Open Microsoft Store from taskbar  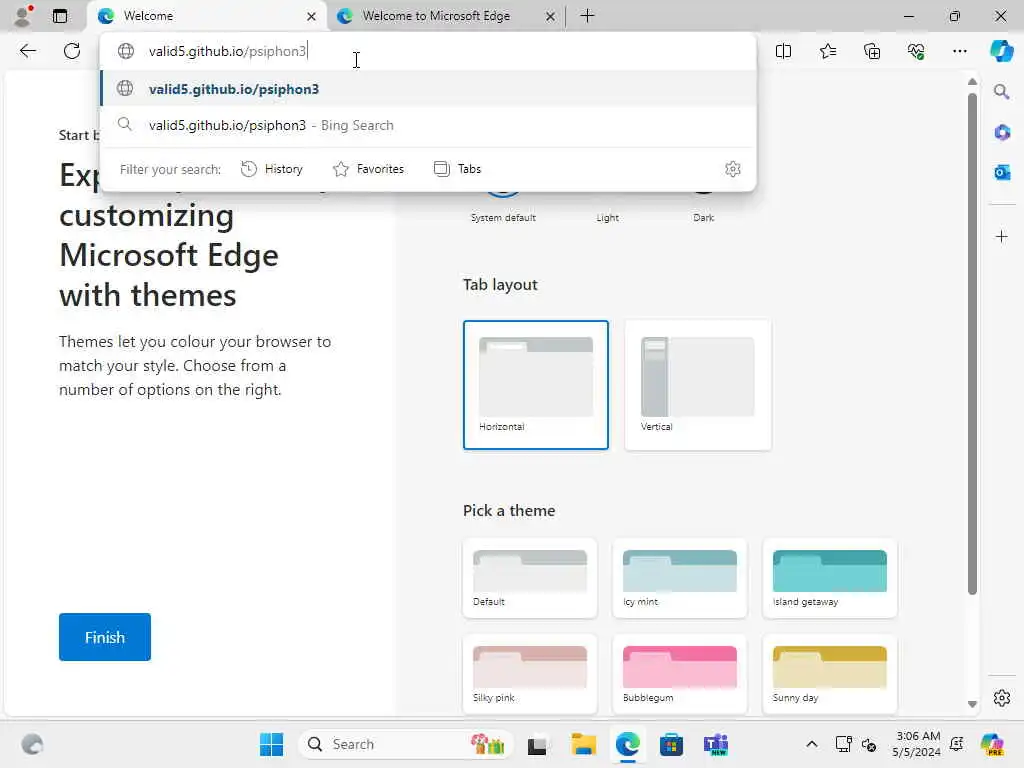point(671,744)
